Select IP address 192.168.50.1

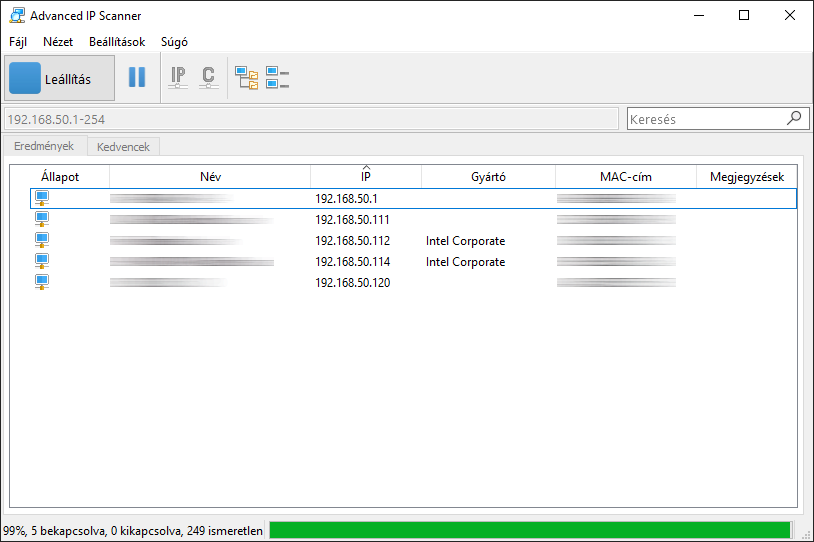click(346, 199)
